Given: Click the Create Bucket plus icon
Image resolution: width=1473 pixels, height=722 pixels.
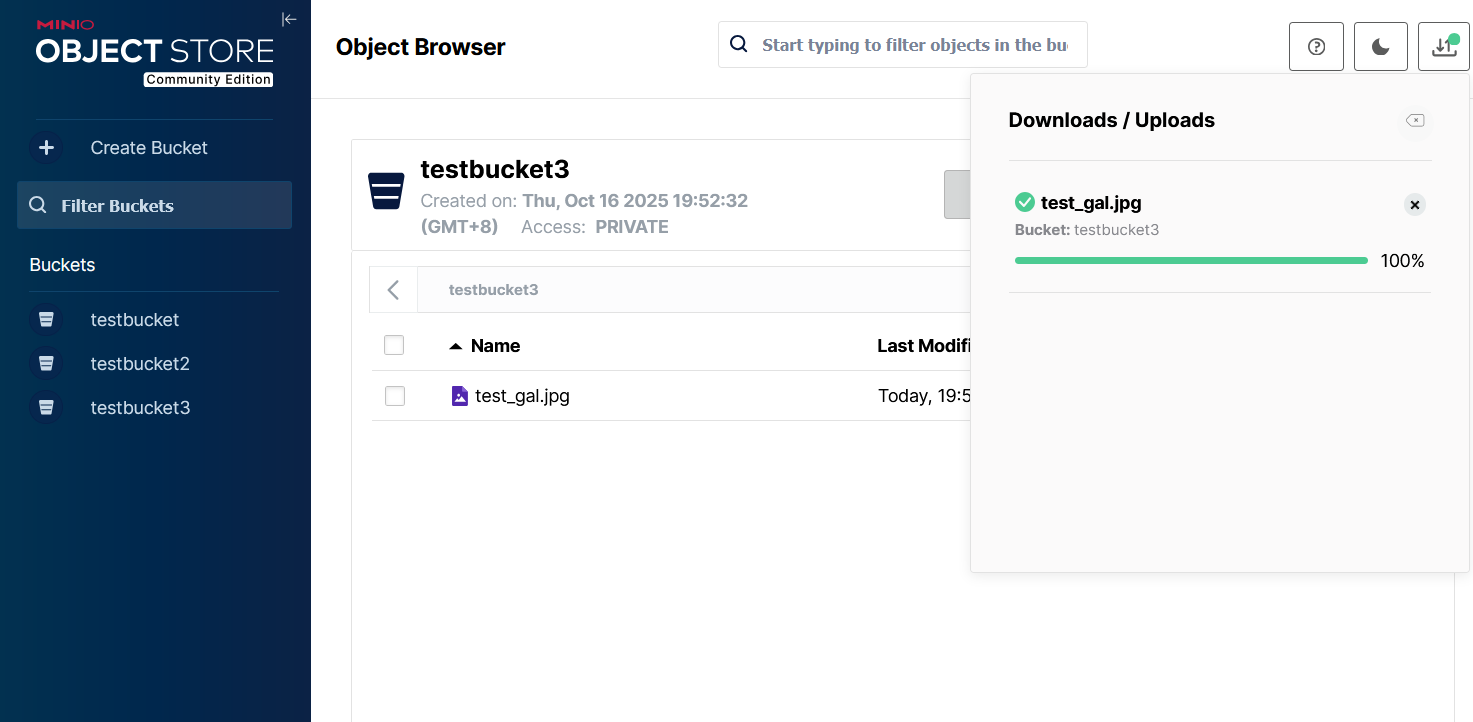Looking at the screenshot, I should 46,148.
